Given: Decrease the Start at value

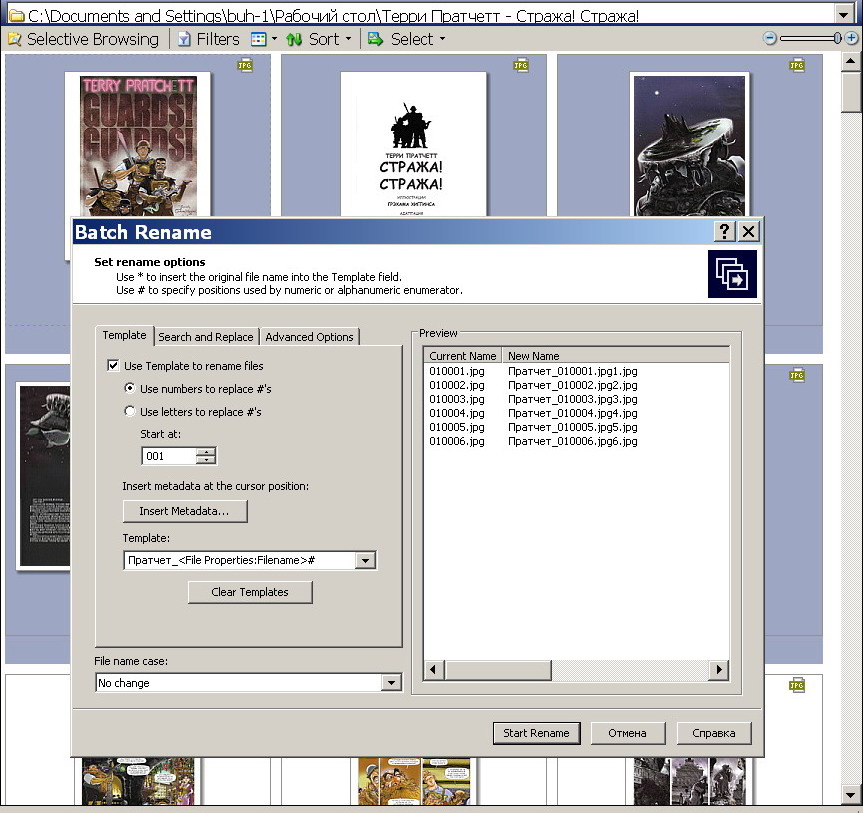Looking at the screenshot, I should [x=206, y=460].
